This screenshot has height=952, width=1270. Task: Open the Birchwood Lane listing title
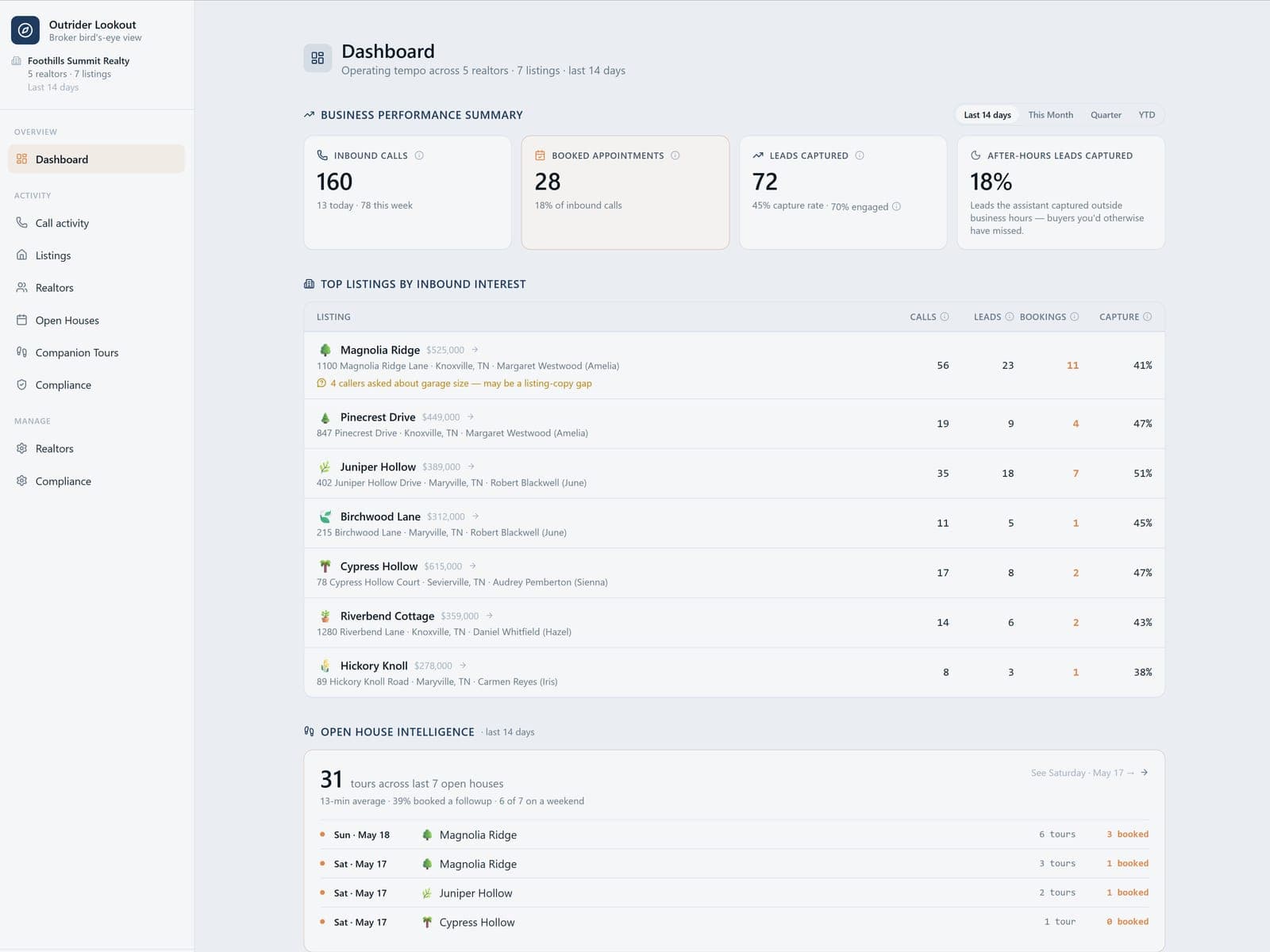[380, 516]
